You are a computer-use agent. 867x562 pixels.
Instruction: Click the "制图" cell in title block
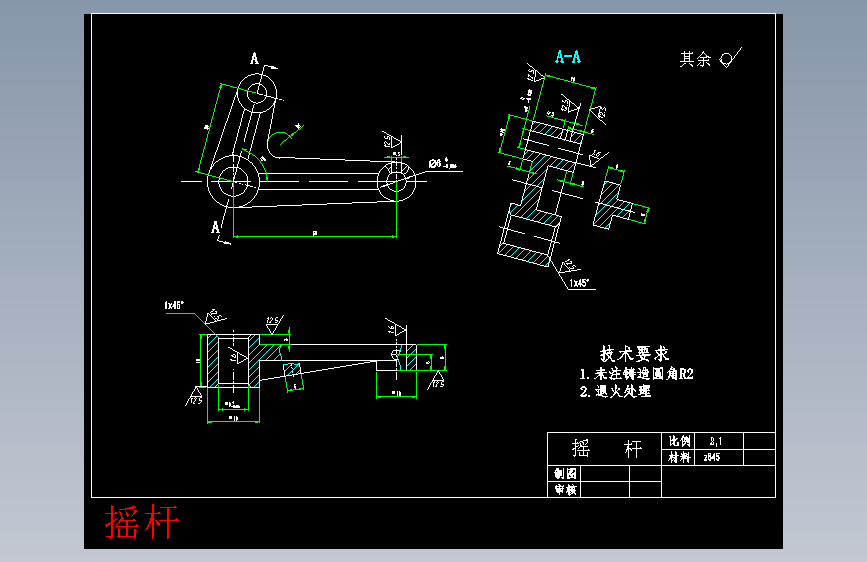(565, 473)
